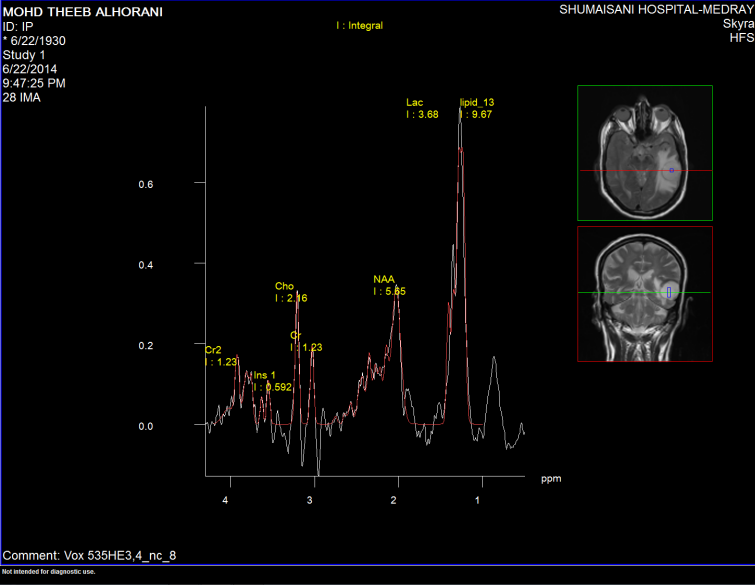Select the blue voxel marker in coronal image
Viewport: 755px width, 585px height.
pyautogui.click(x=669, y=292)
